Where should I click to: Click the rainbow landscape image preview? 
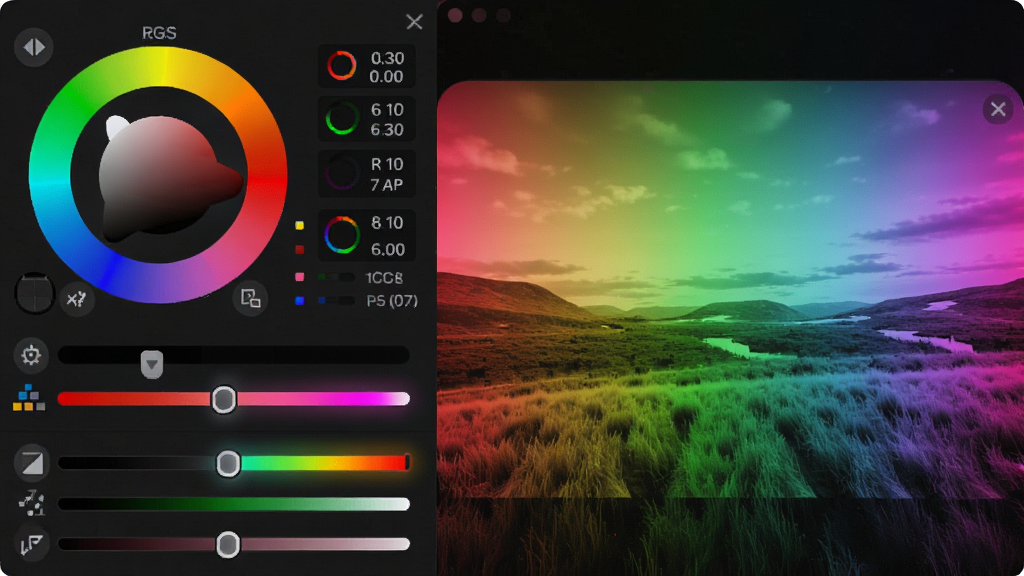[730, 289]
